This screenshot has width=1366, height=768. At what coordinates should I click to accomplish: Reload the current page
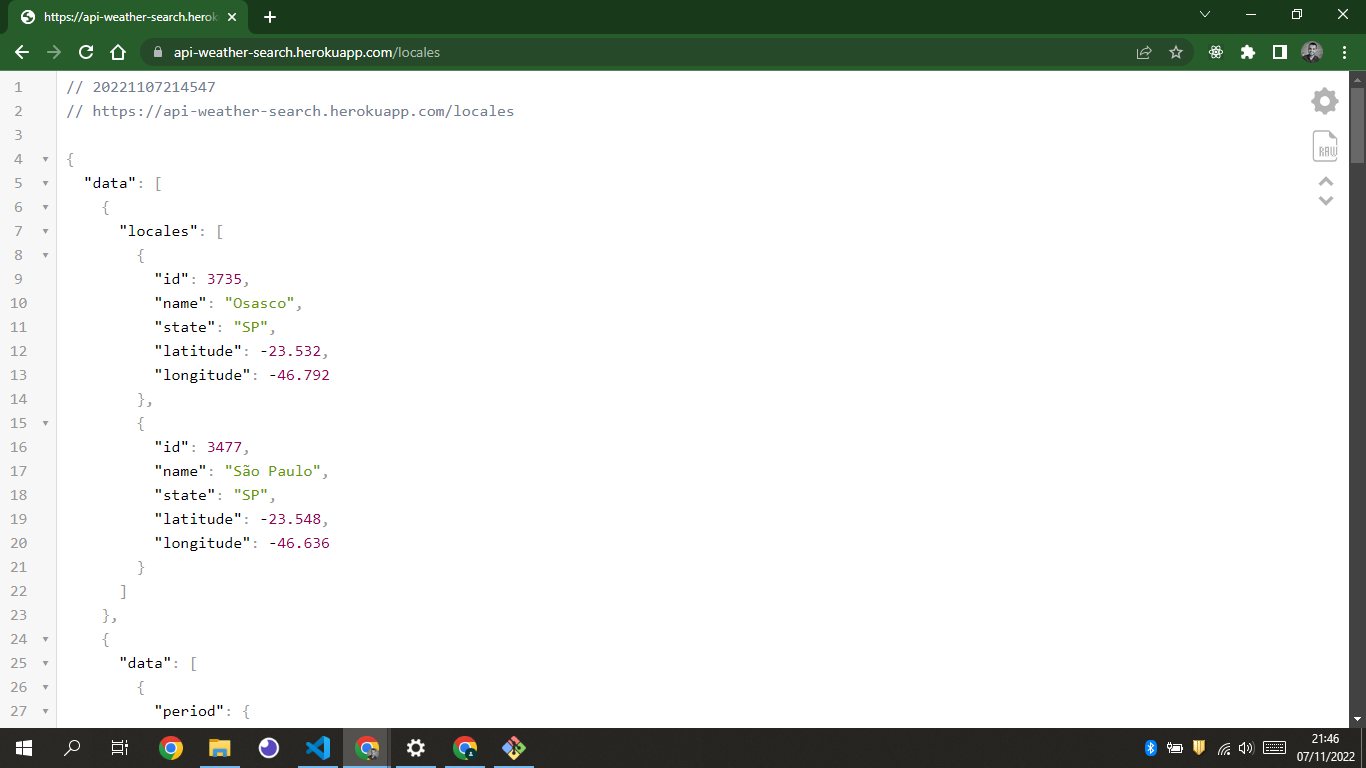click(x=86, y=52)
